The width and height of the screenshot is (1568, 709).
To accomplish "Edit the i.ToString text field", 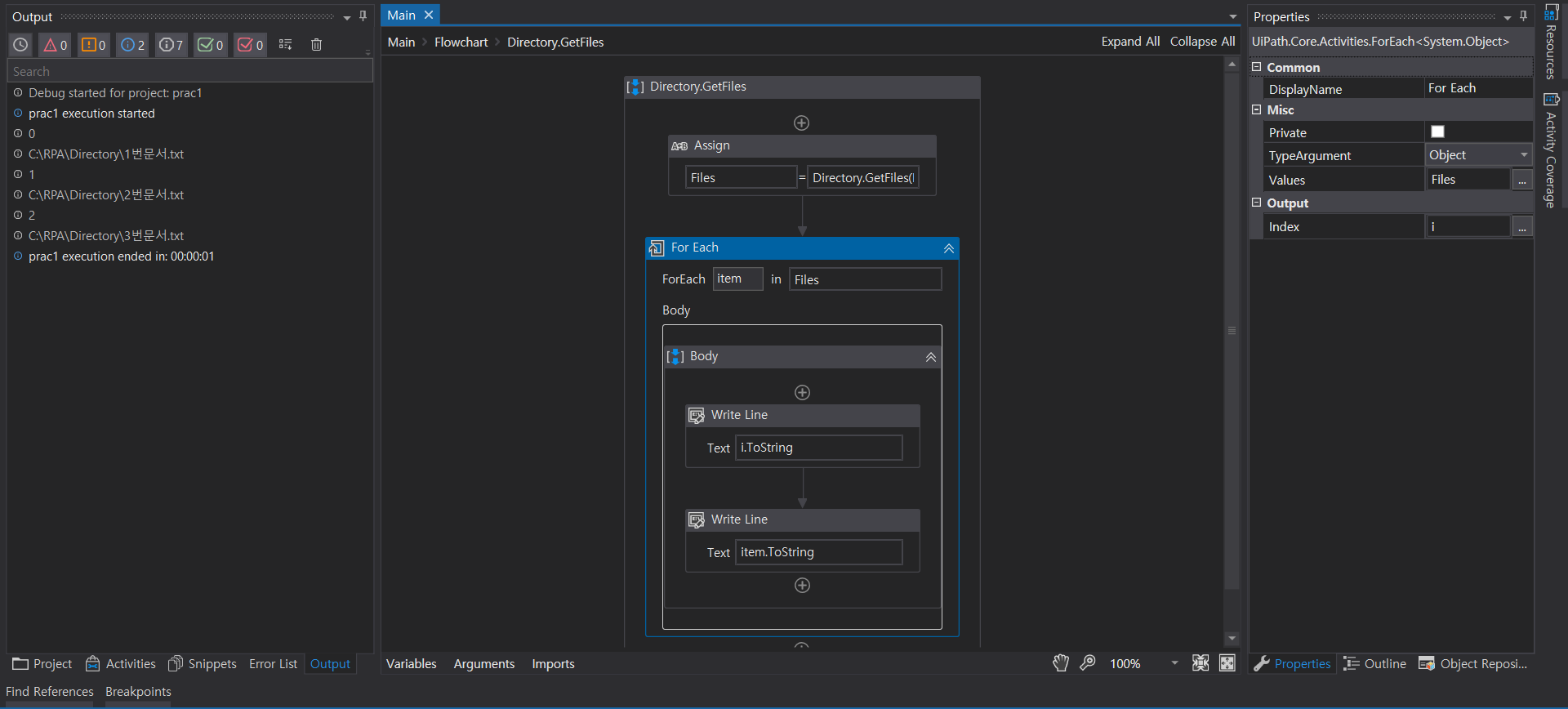I will pyautogui.click(x=819, y=448).
